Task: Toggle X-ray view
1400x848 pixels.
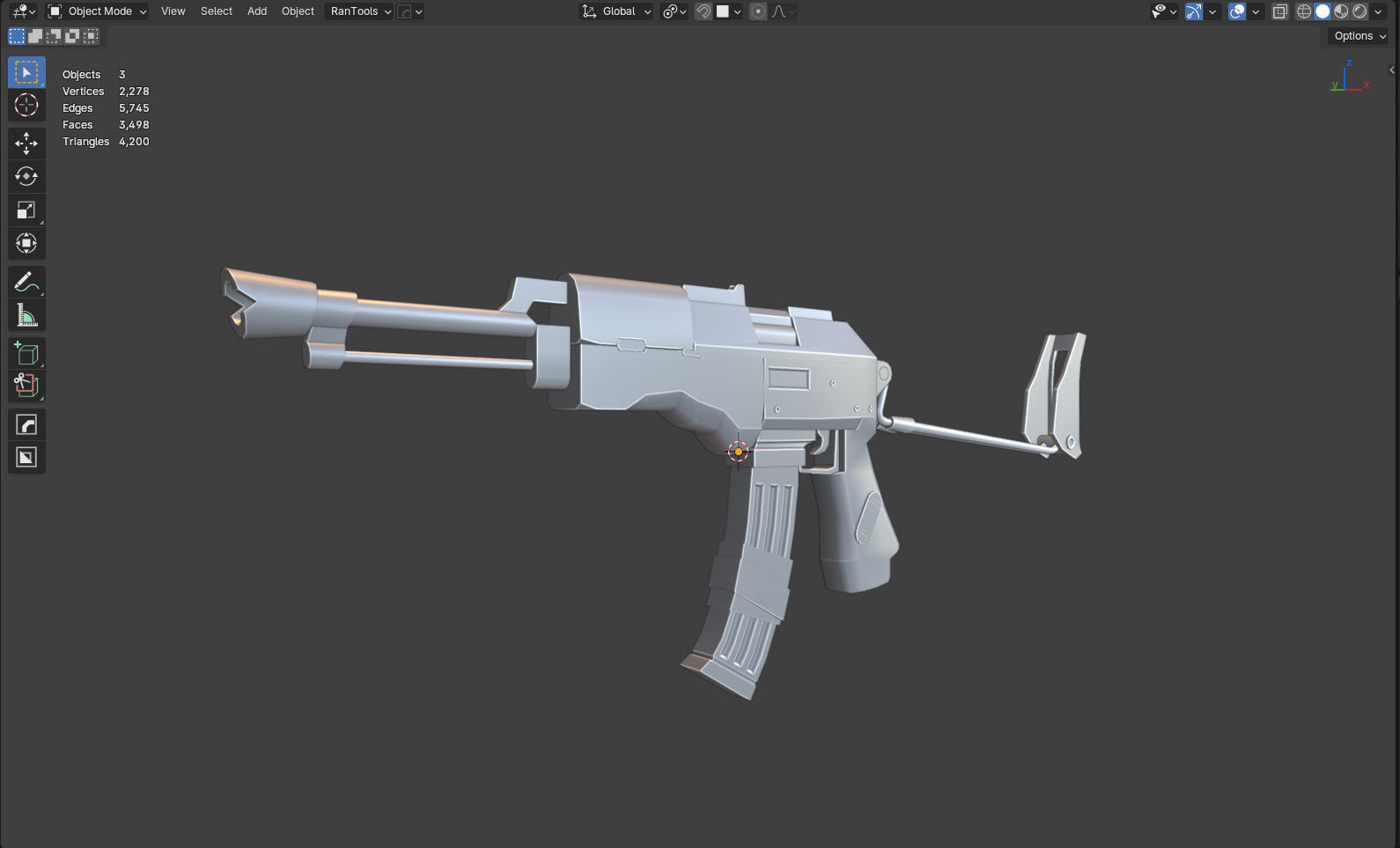Action: (1280, 11)
